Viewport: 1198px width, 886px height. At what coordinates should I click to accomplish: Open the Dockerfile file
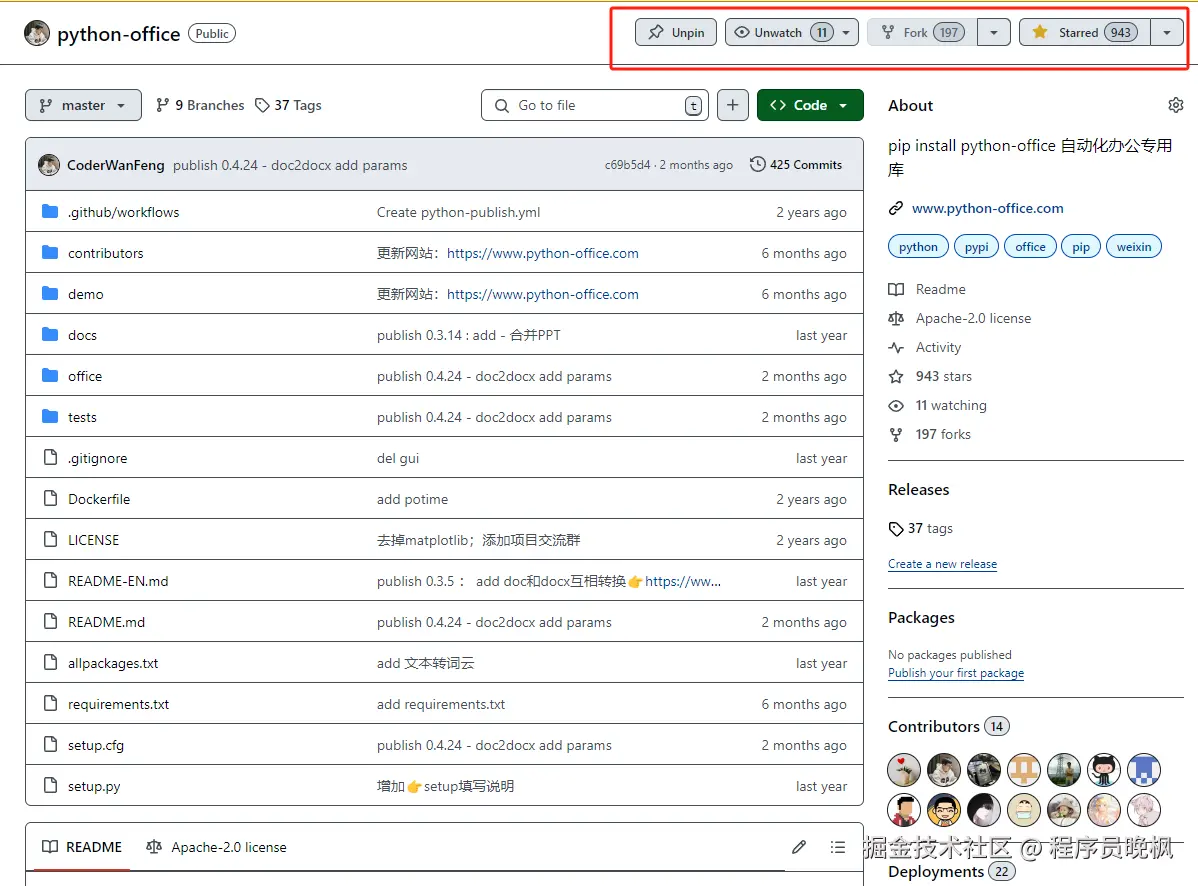99,500
